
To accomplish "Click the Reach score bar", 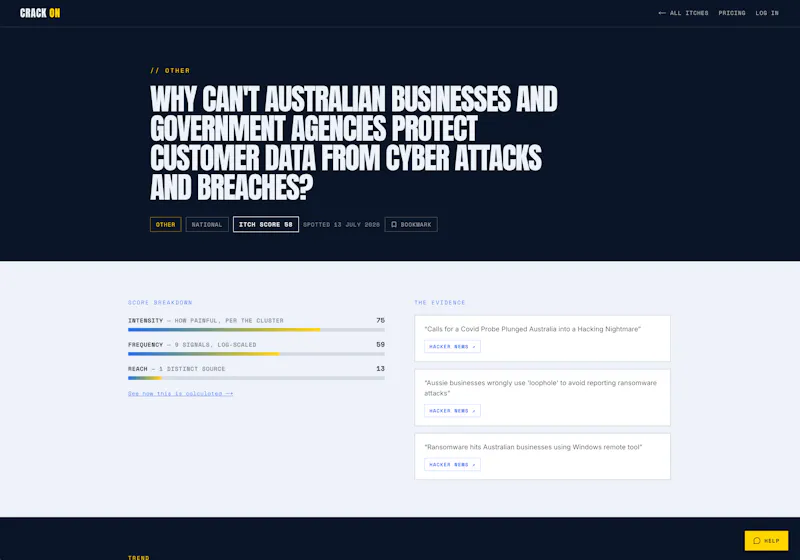I will (x=256, y=378).
